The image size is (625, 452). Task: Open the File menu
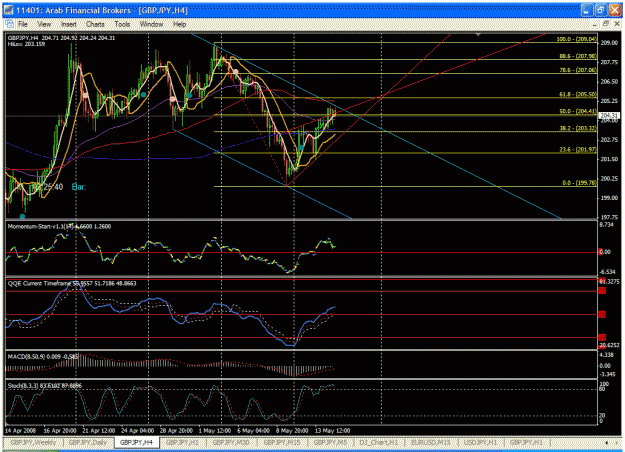[x=23, y=24]
